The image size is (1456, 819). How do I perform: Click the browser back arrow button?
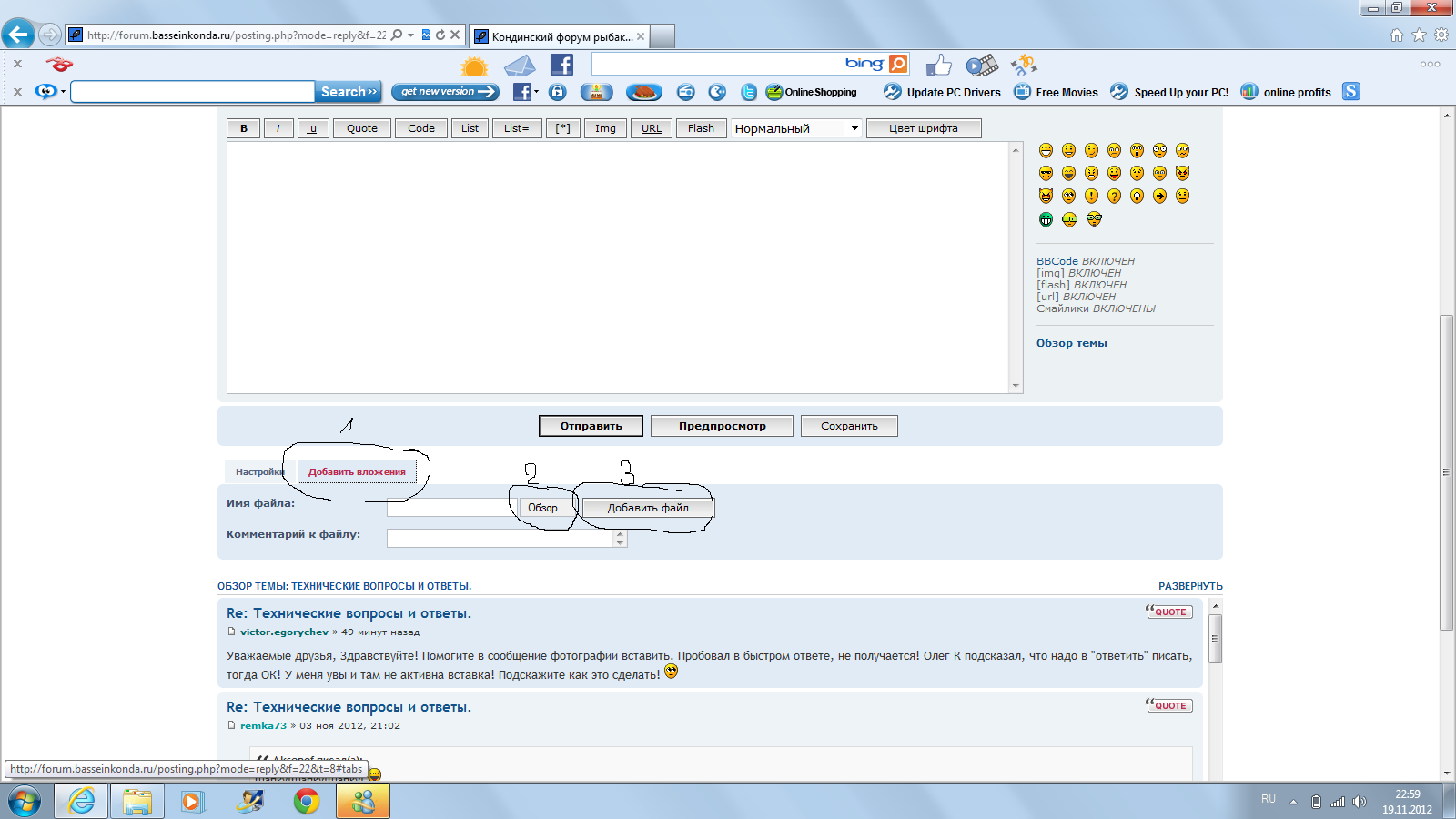(18, 35)
